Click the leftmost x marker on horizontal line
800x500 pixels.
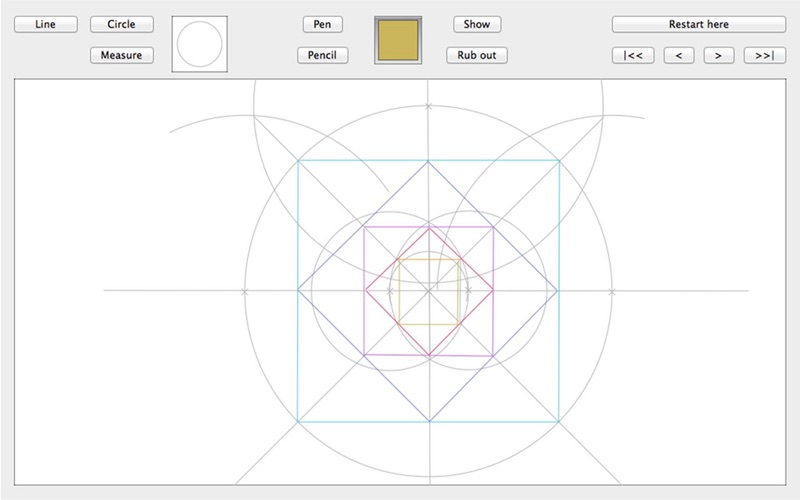245,291
